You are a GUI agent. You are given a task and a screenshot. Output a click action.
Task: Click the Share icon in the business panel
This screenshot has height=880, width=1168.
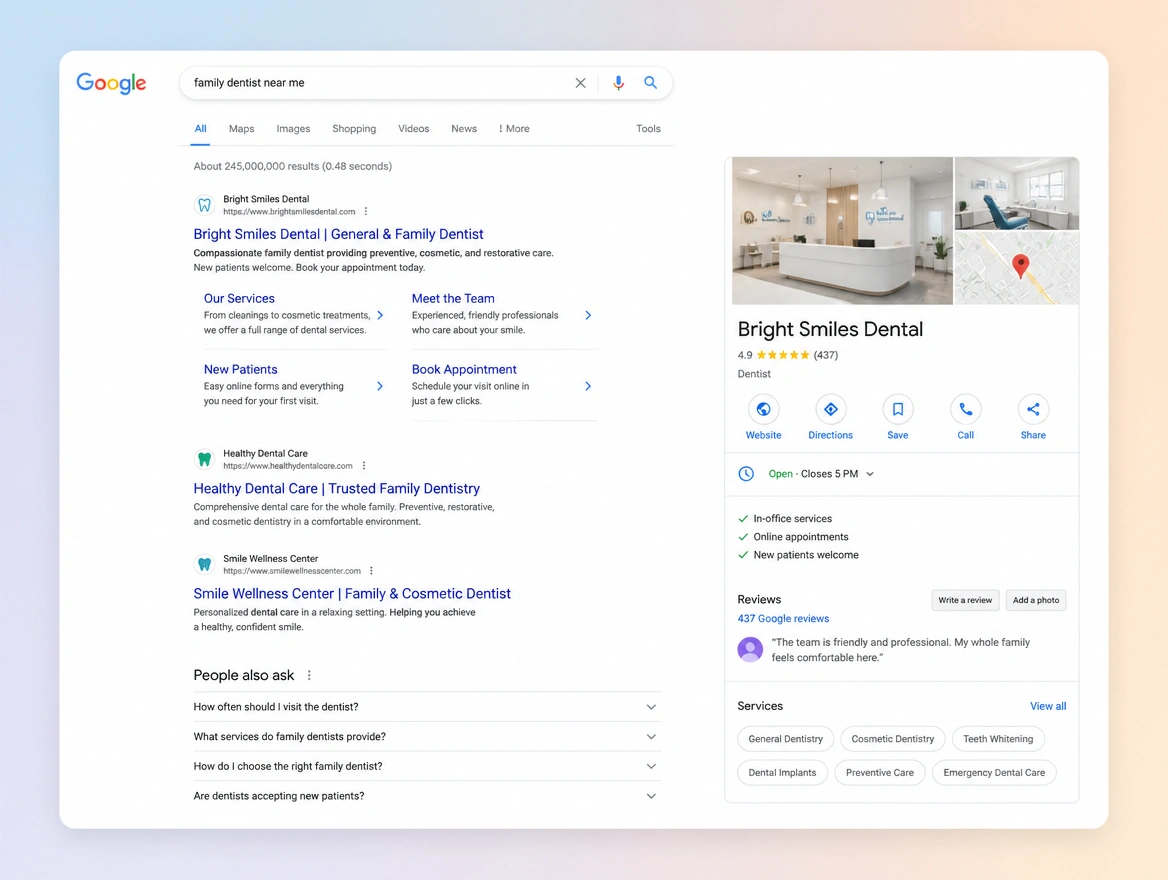1033,409
